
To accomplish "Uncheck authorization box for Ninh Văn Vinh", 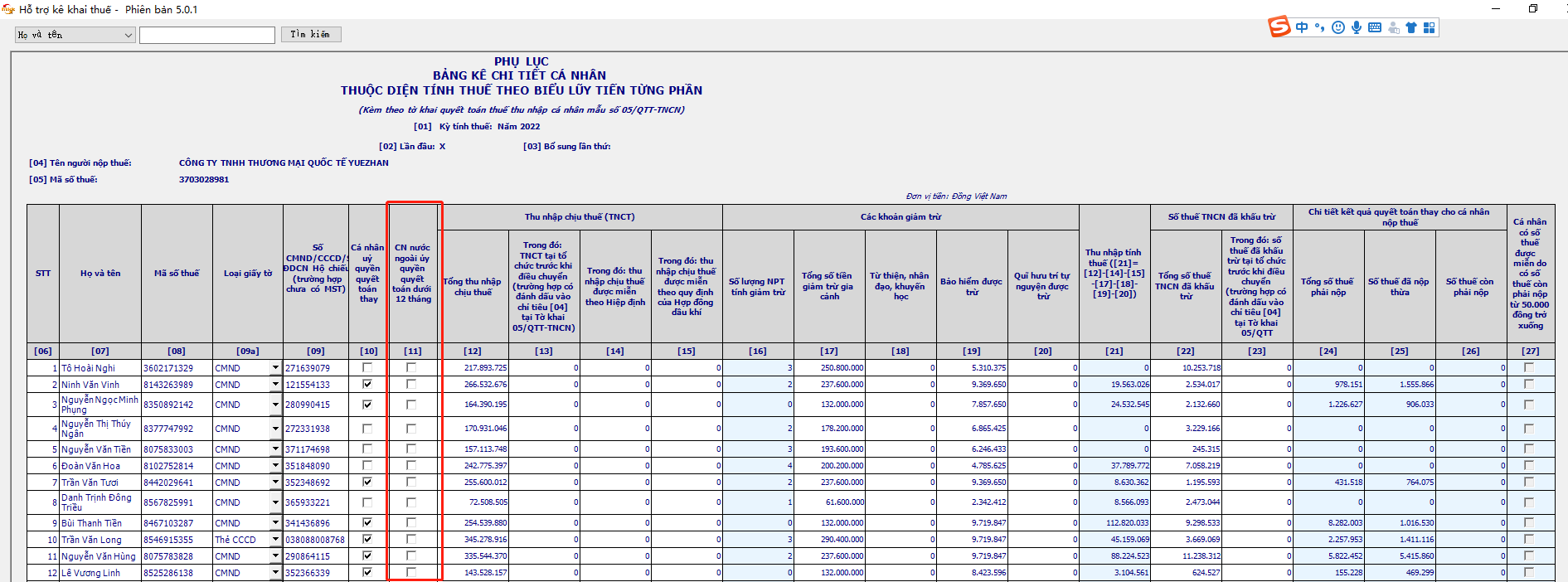I will click(367, 384).
